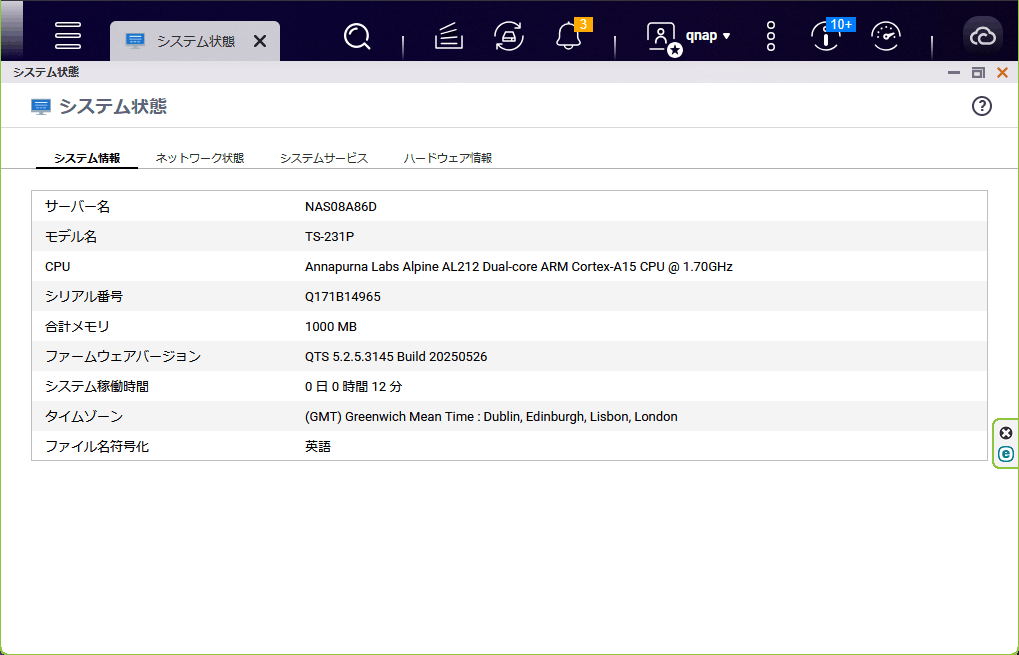The width and height of the screenshot is (1019, 655).
Task: Click the Annapurna Labs CPU description
Action: tap(519, 266)
